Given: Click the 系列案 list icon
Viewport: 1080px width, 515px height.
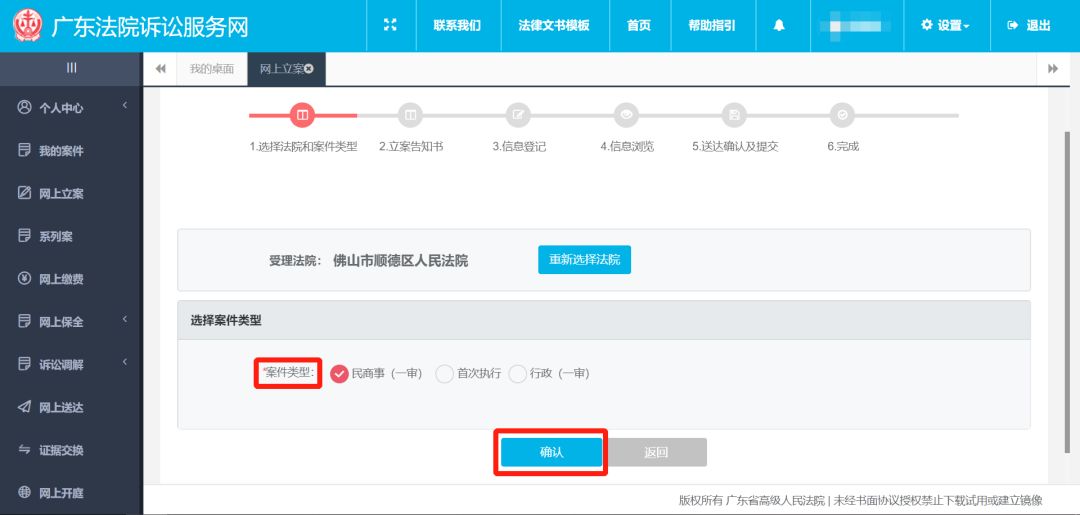Looking at the screenshot, I should [x=25, y=235].
